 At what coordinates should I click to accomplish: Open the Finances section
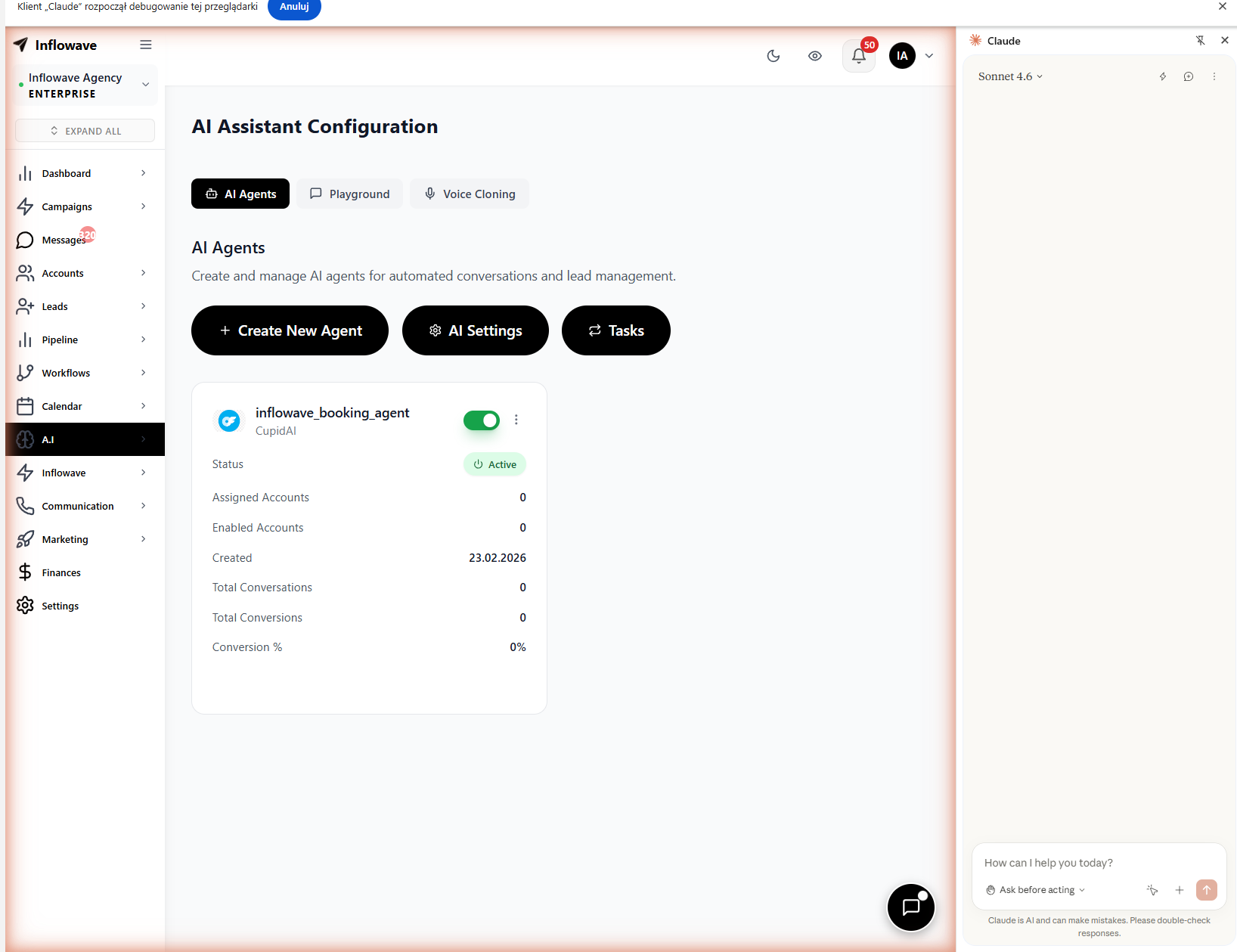pos(60,572)
